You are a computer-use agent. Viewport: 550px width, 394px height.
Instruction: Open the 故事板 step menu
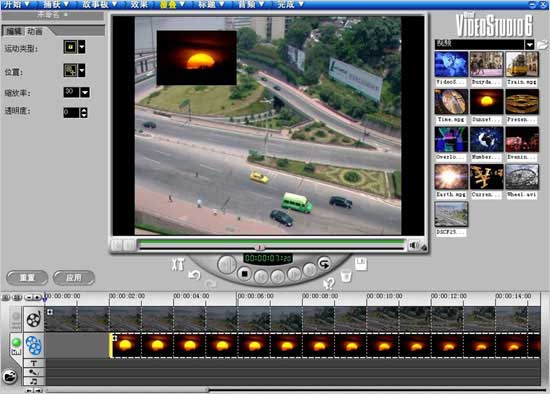[99, 4]
